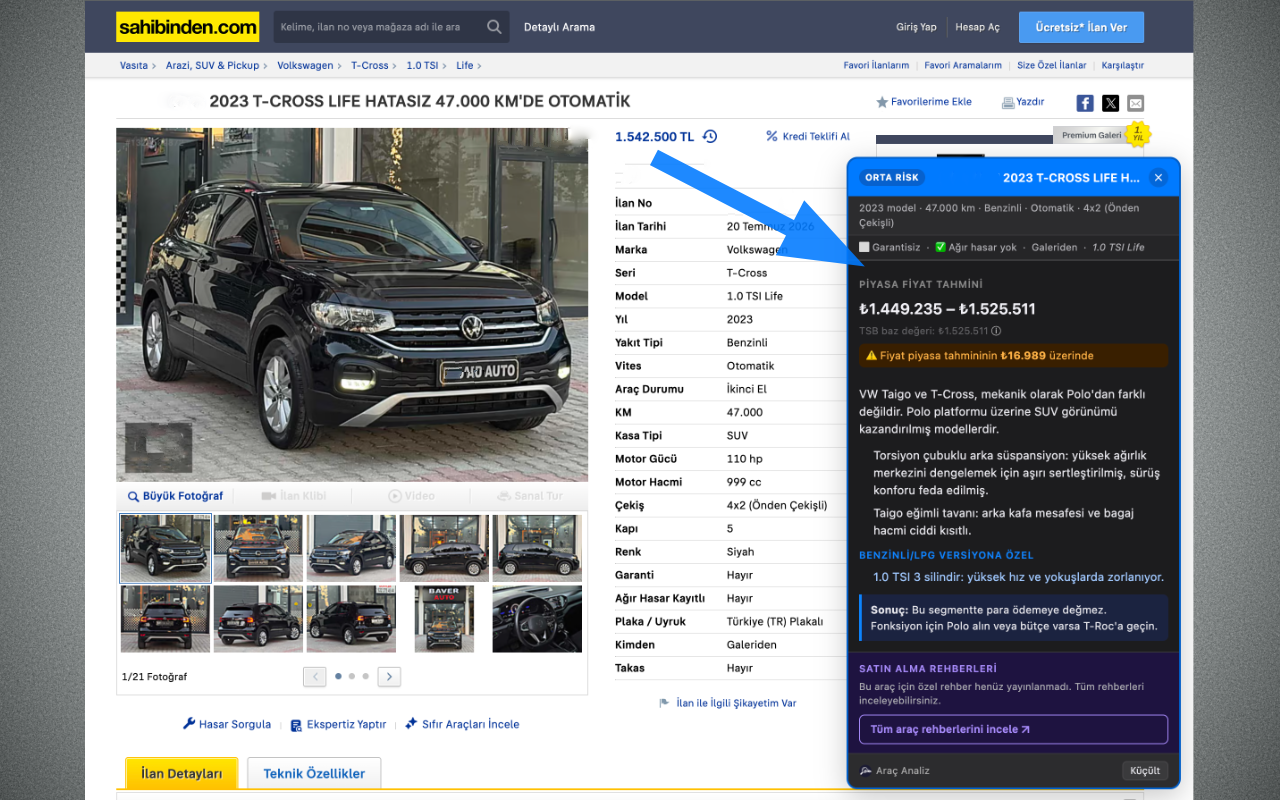Image resolution: width=1280 pixels, height=800 pixels.
Task: Open Büyük Fotoğraf large photo view
Action: [x=175, y=496]
